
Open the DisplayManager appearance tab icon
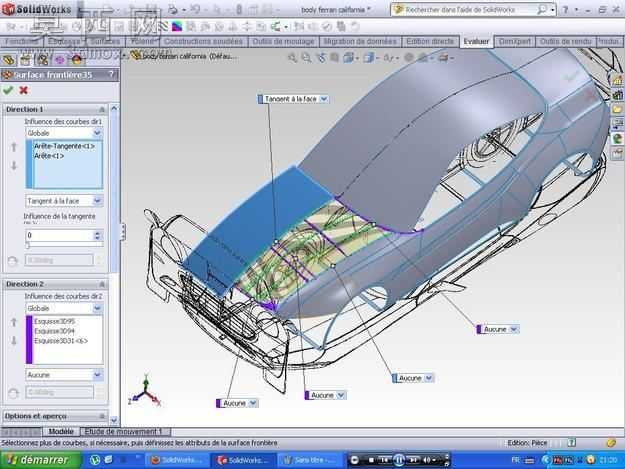[76, 60]
